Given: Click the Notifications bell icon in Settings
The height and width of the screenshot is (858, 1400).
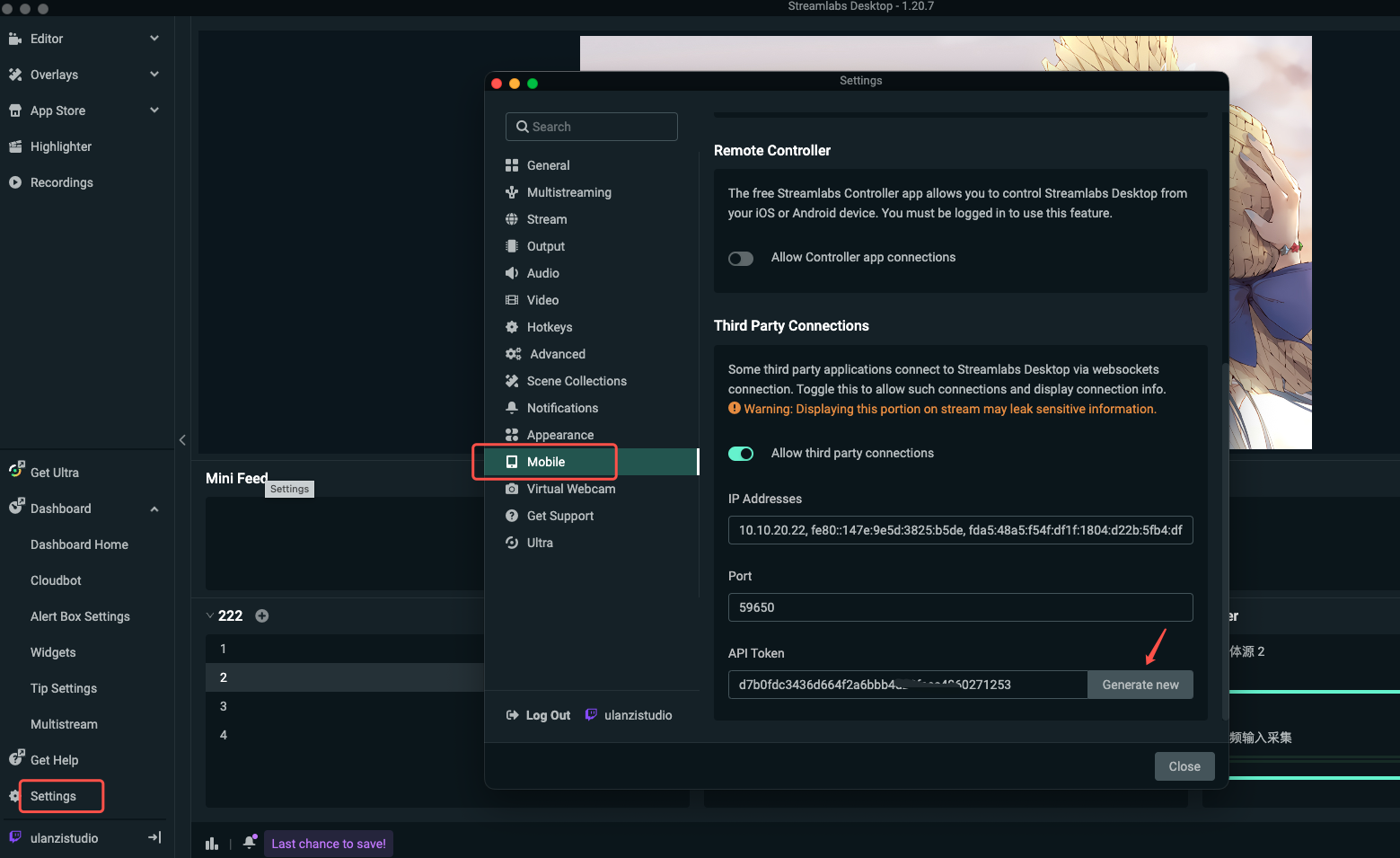Looking at the screenshot, I should [512, 408].
